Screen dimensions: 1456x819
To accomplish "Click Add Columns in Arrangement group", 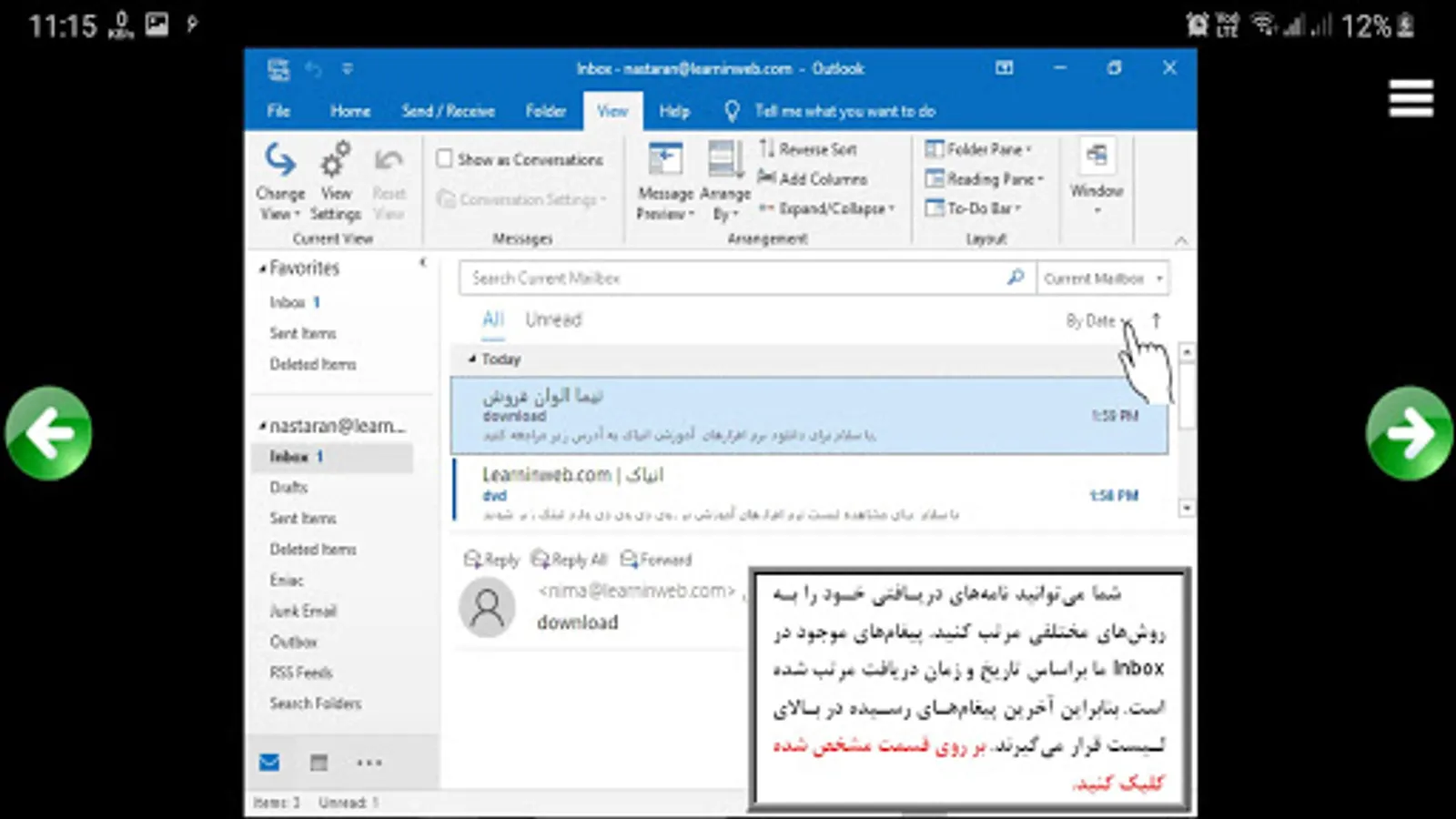I will (813, 179).
